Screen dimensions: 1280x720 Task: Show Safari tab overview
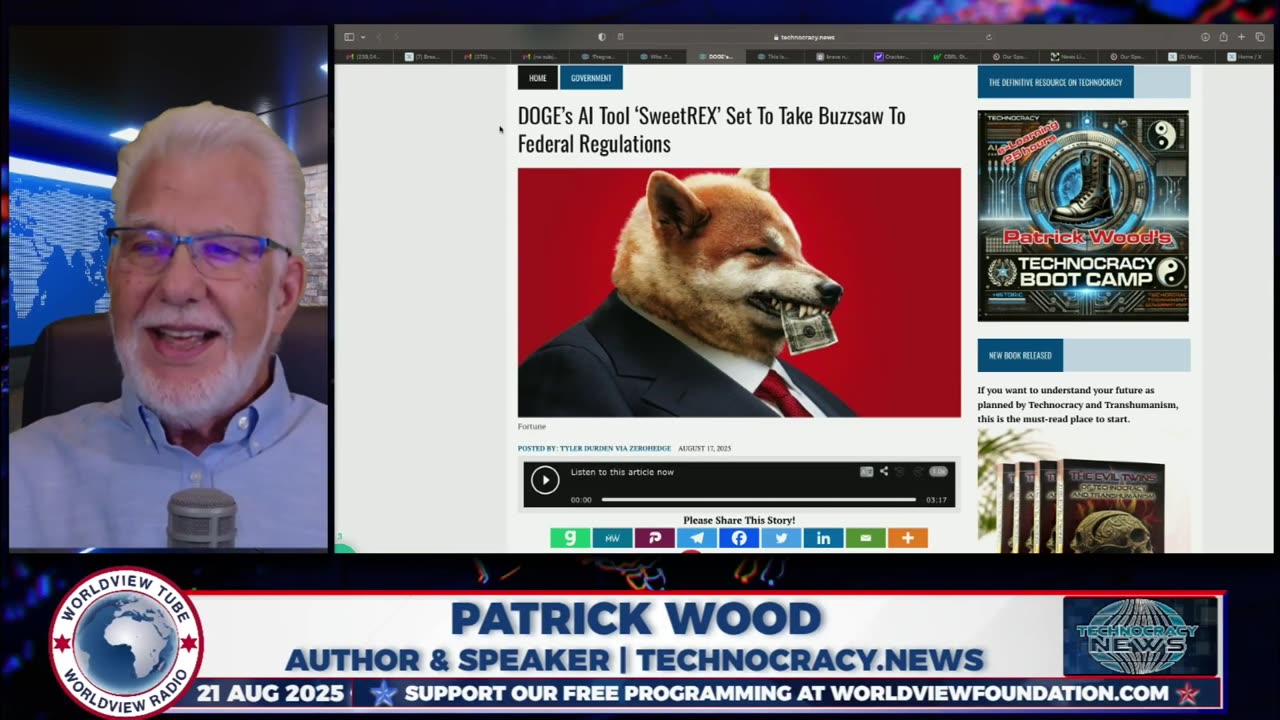pyautogui.click(x=1258, y=37)
